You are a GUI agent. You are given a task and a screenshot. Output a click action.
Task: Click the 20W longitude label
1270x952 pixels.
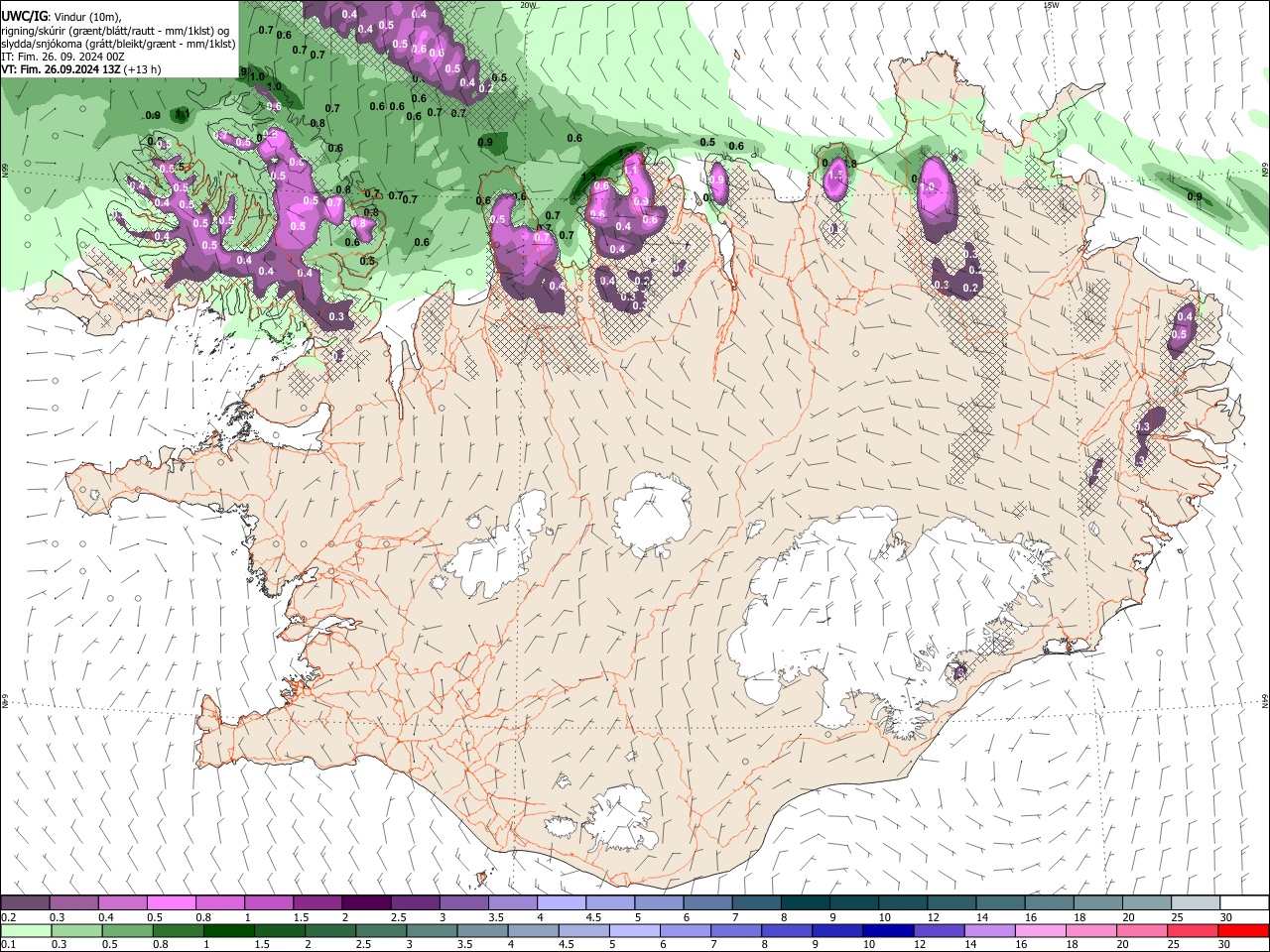point(528,5)
